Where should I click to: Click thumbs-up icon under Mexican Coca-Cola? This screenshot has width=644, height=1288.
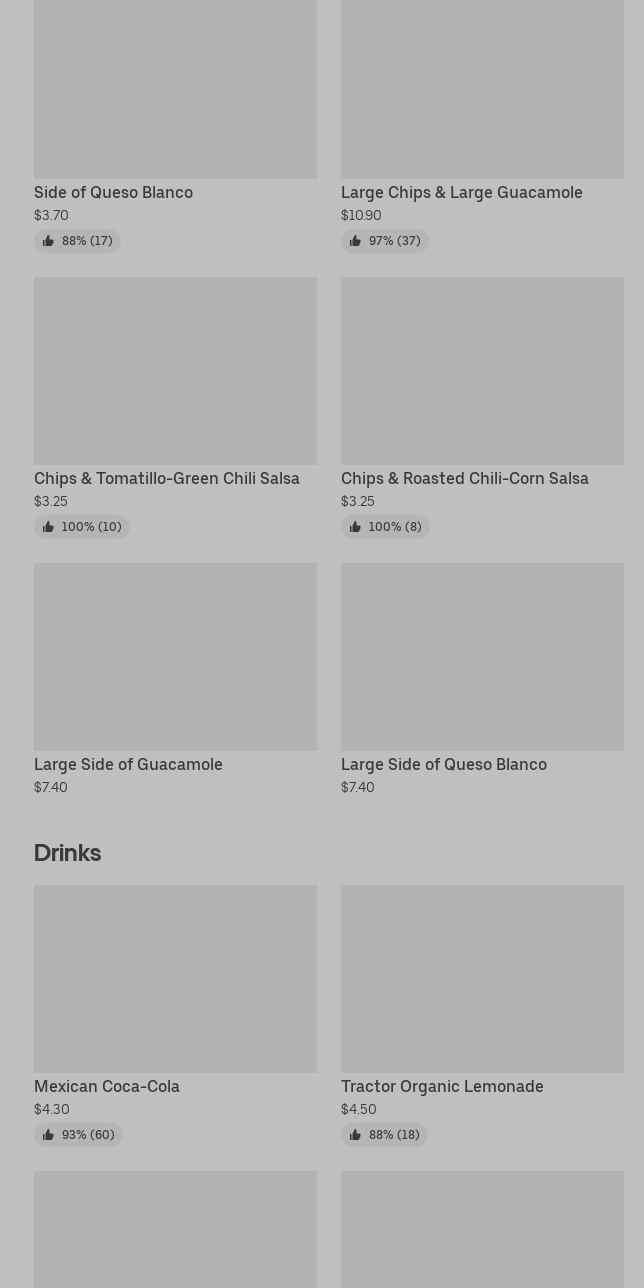click(x=48, y=1135)
